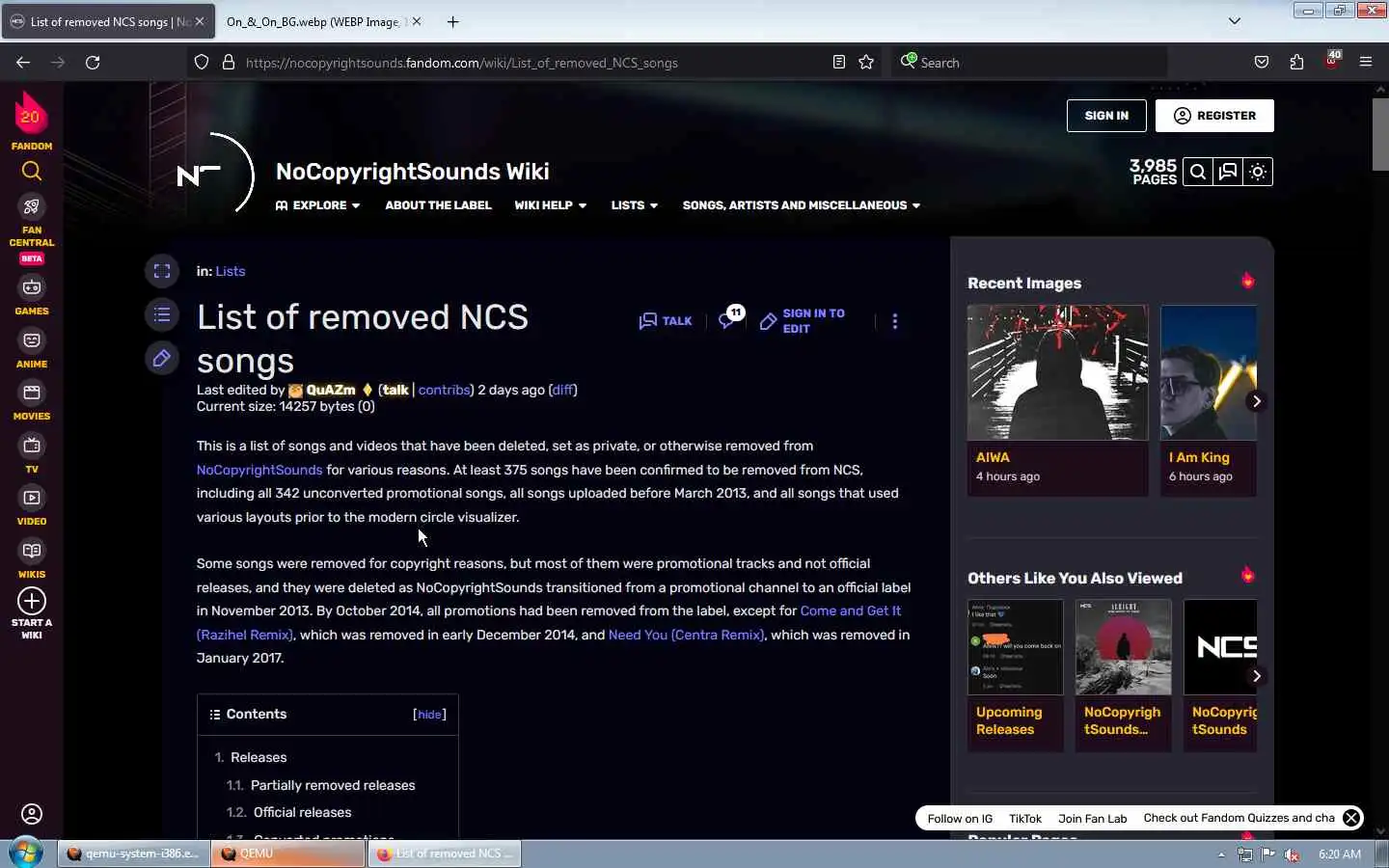Jump to Official releases section

click(x=302, y=812)
